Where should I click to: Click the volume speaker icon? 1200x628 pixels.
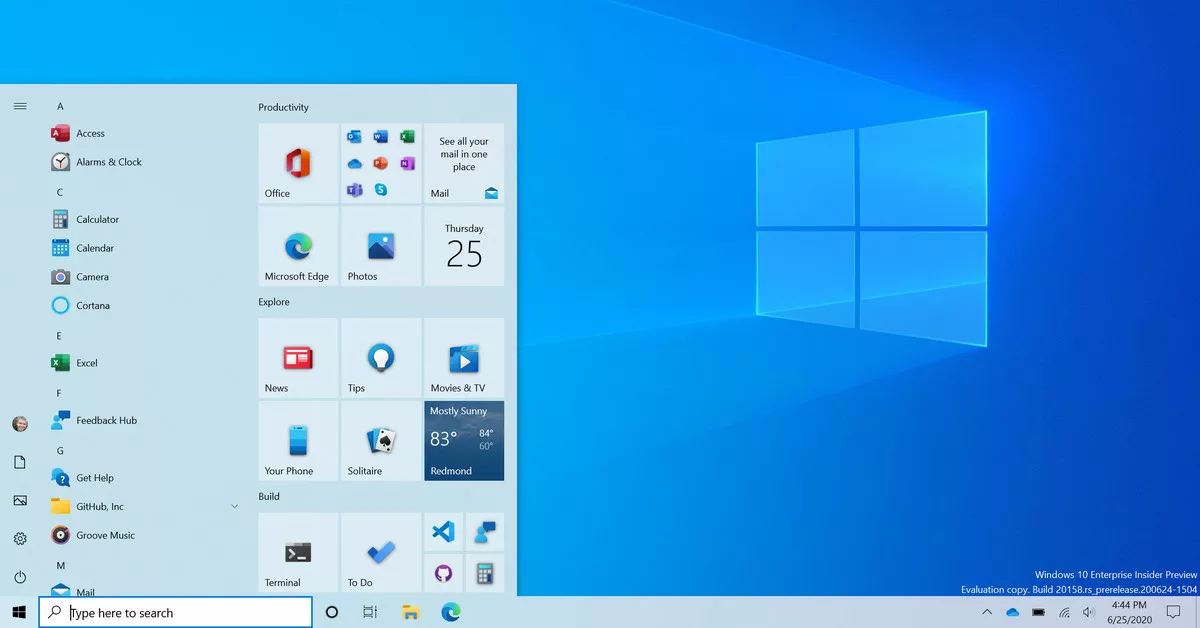coord(1089,612)
